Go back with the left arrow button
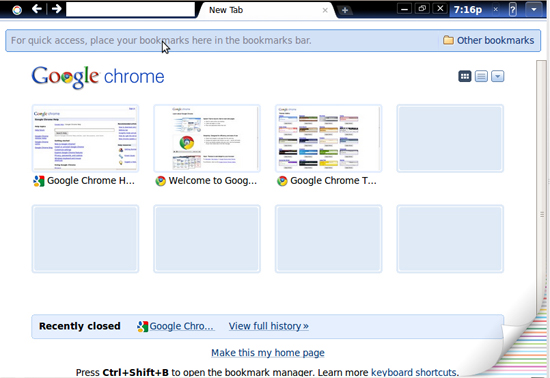Viewport: 550px width, 378px height. point(37,9)
